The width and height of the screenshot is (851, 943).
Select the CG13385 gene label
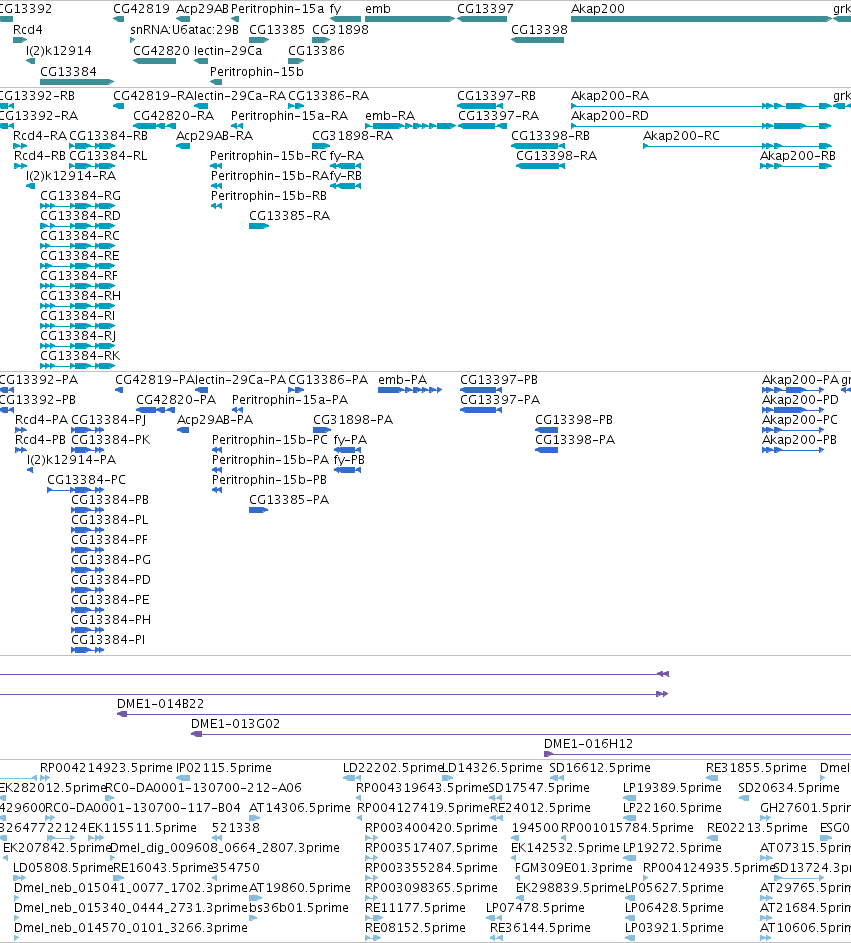point(277,29)
